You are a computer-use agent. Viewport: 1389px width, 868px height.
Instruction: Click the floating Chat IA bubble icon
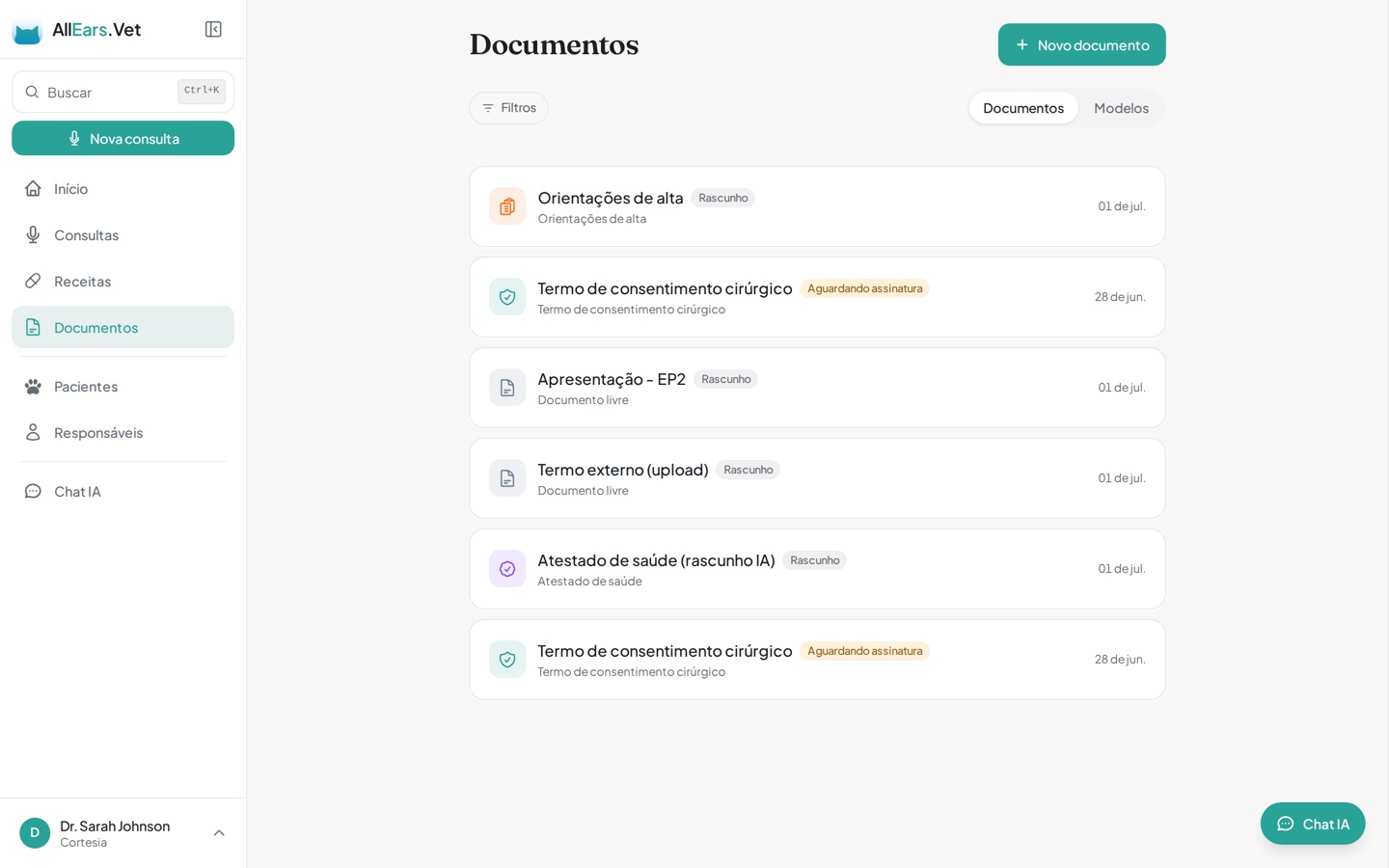coord(1285,824)
